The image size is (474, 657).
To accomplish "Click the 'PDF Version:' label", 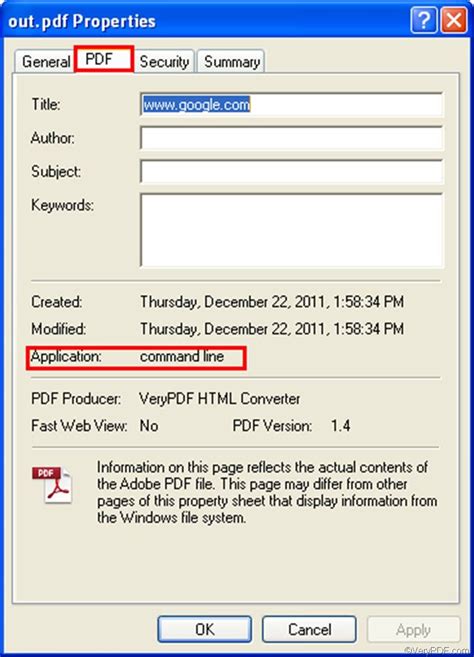I will [272, 426].
